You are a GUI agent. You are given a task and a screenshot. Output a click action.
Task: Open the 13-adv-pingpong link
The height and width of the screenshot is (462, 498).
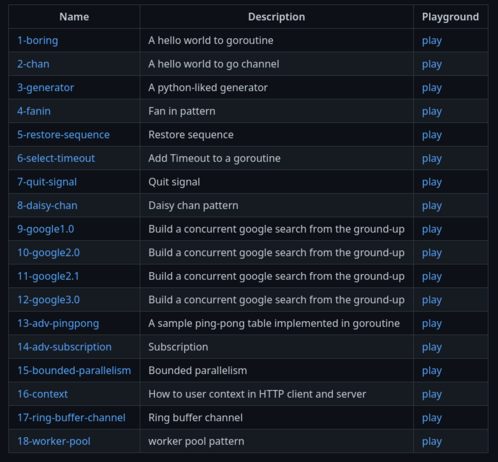pyautogui.click(x=58, y=323)
